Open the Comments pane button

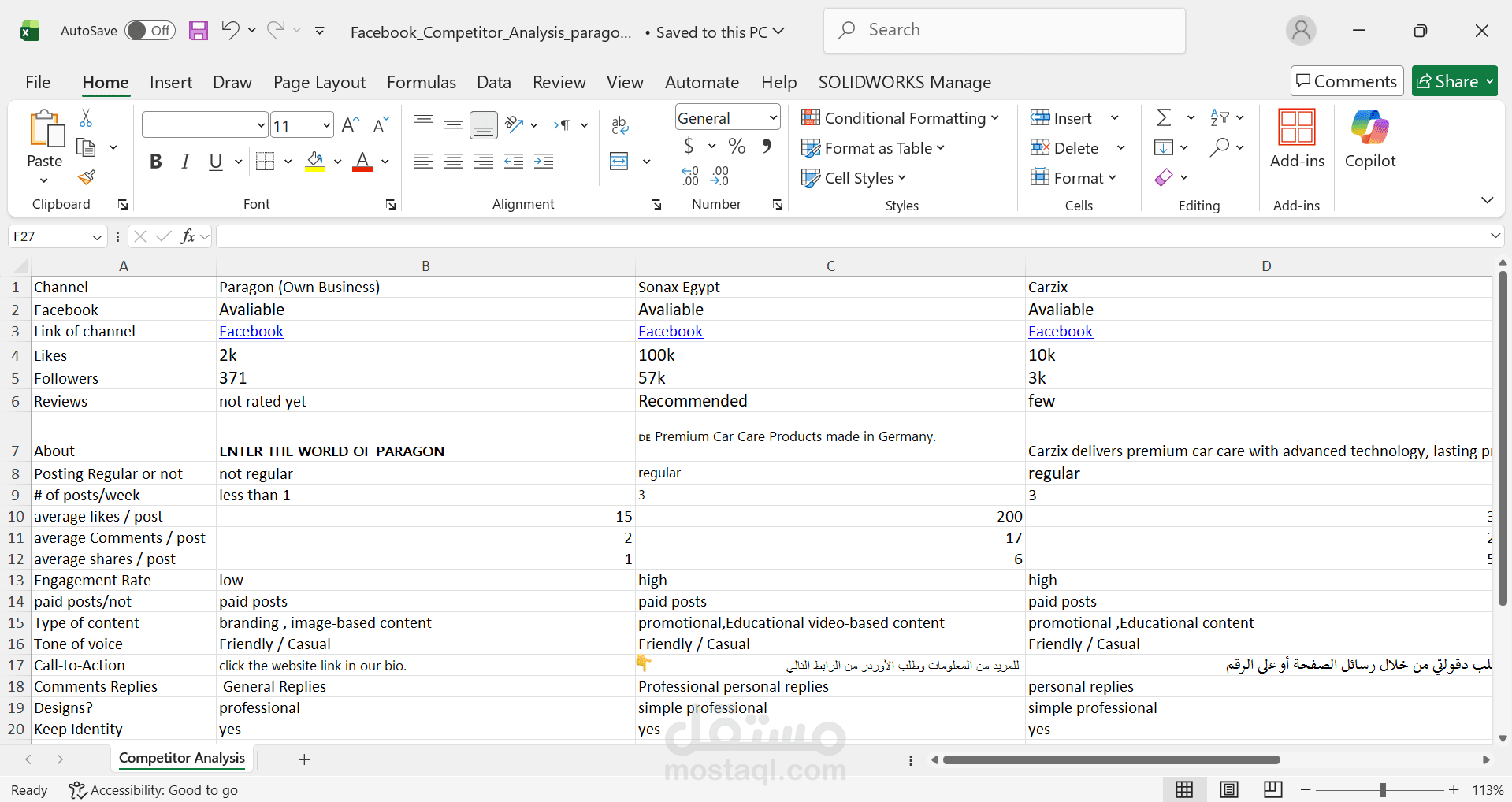[1347, 81]
